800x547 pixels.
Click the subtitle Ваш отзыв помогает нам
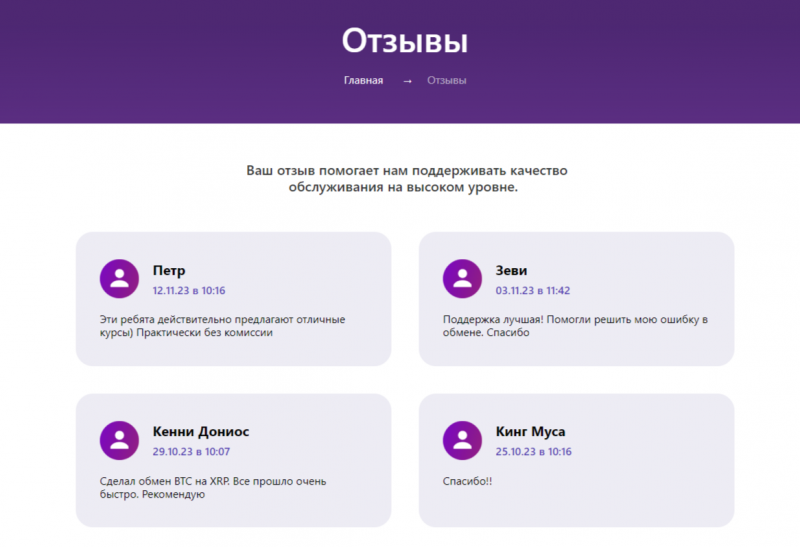point(406,179)
